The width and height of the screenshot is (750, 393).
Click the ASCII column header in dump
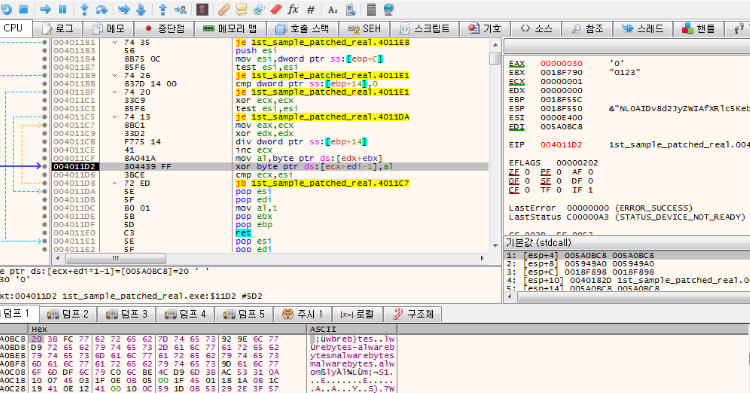point(352,329)
